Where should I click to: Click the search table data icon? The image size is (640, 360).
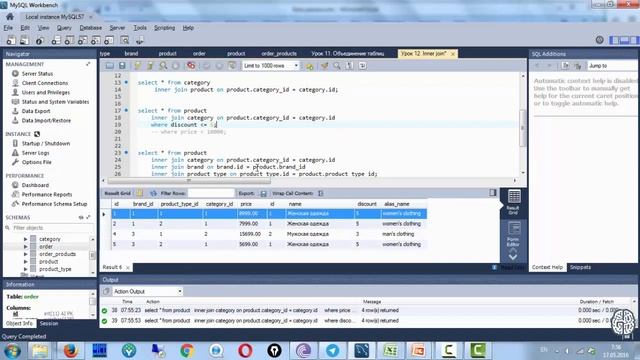tap(125, 40)
